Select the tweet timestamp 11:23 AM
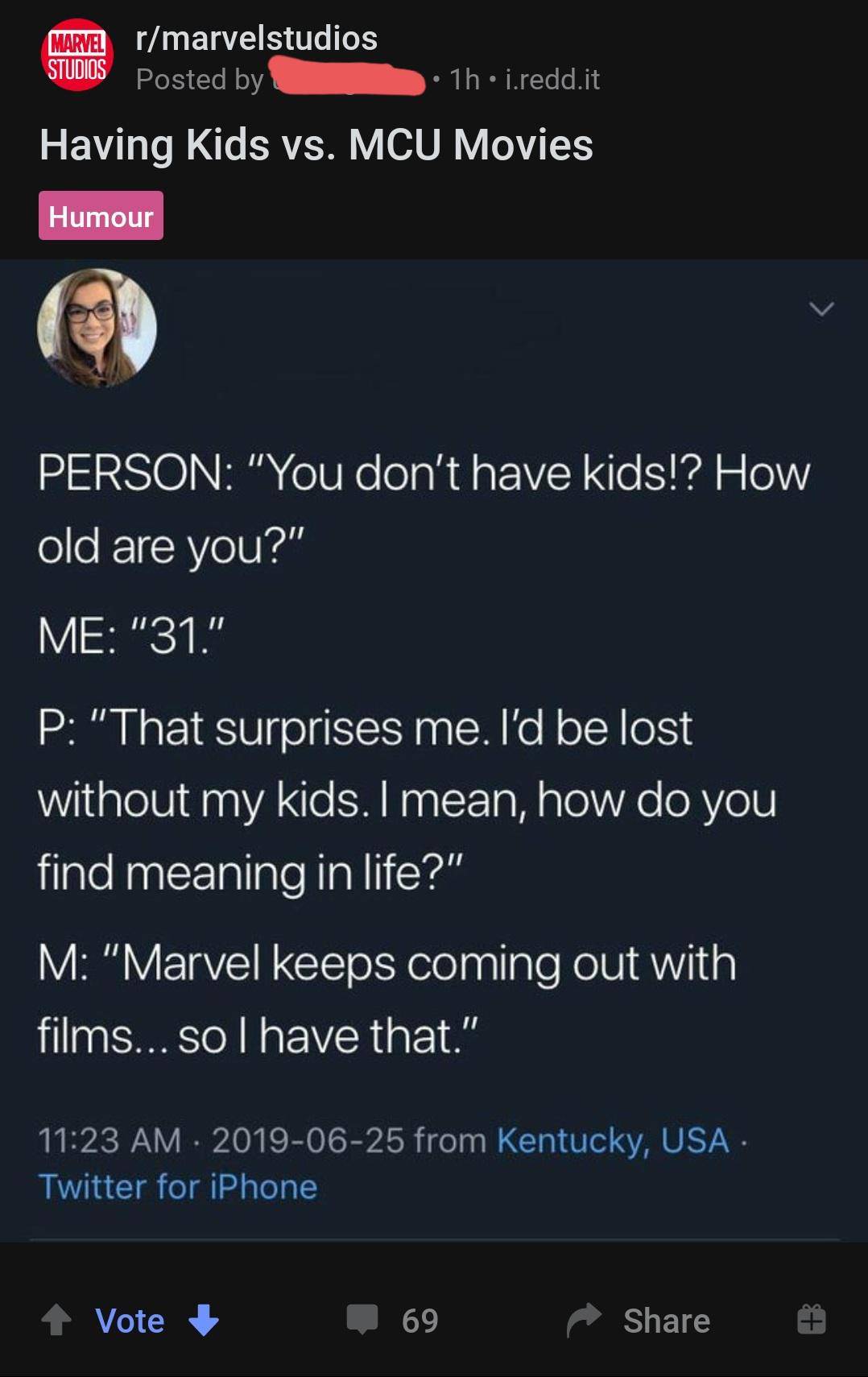This screenshot has width=868, height=1377. coord(110,1140)
